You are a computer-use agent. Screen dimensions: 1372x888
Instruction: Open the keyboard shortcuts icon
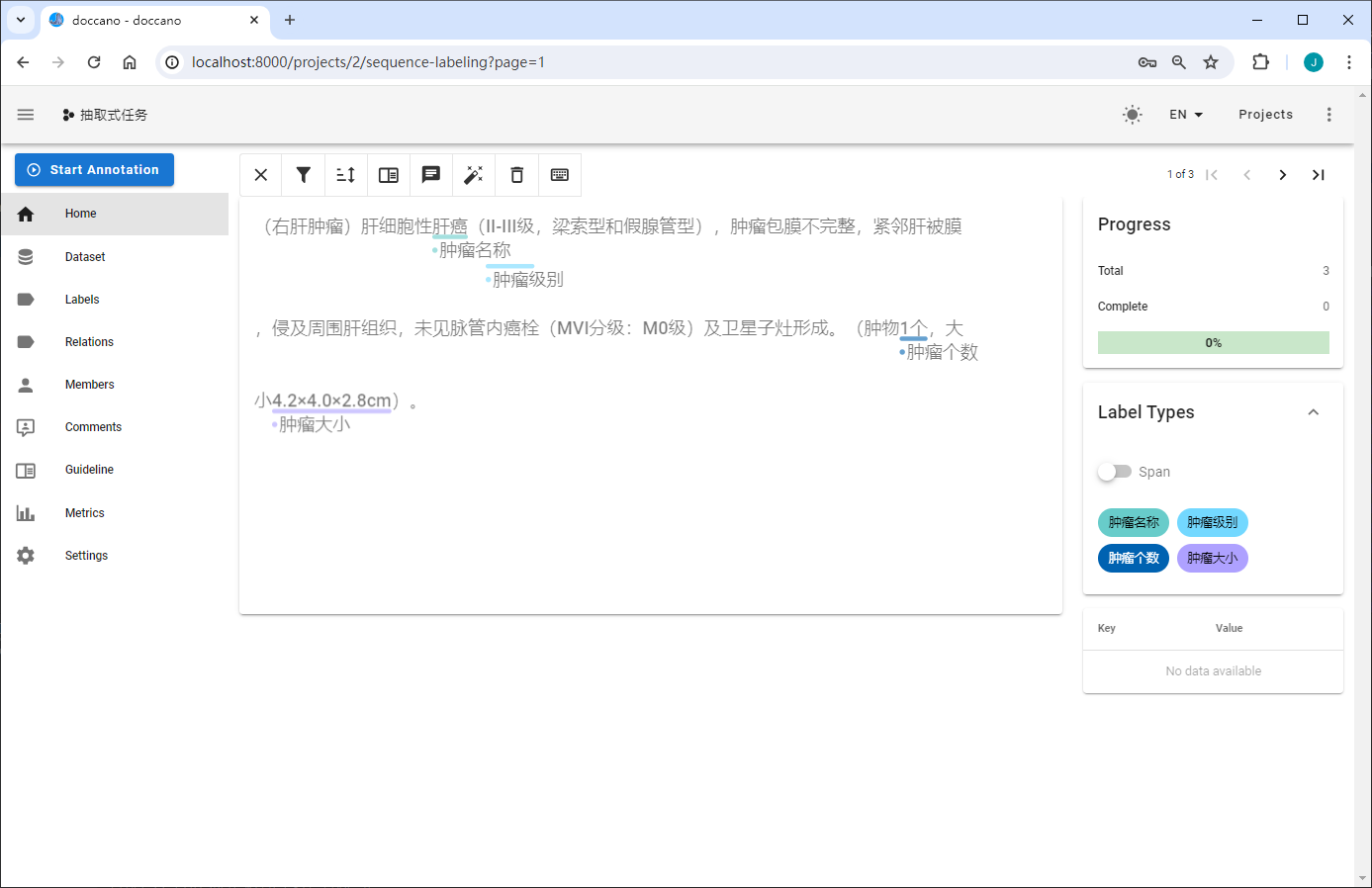[x=560, y=175]
